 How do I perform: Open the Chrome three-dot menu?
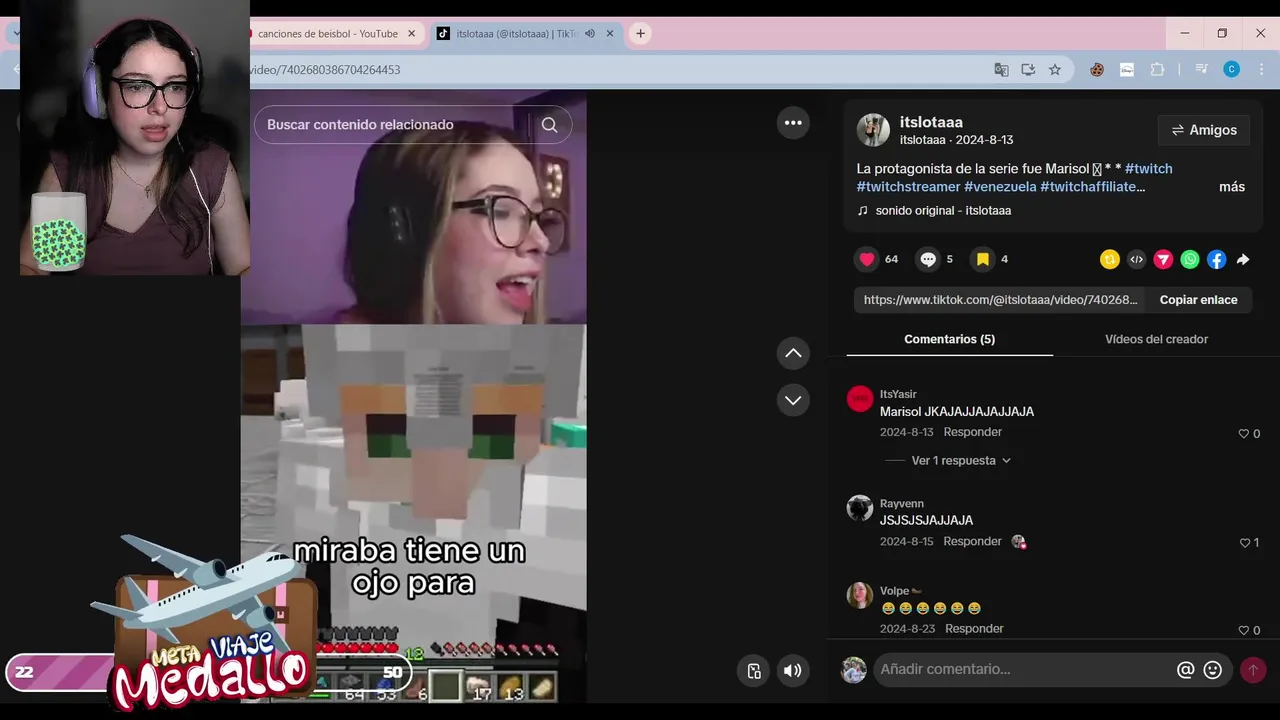(1261, 70)
